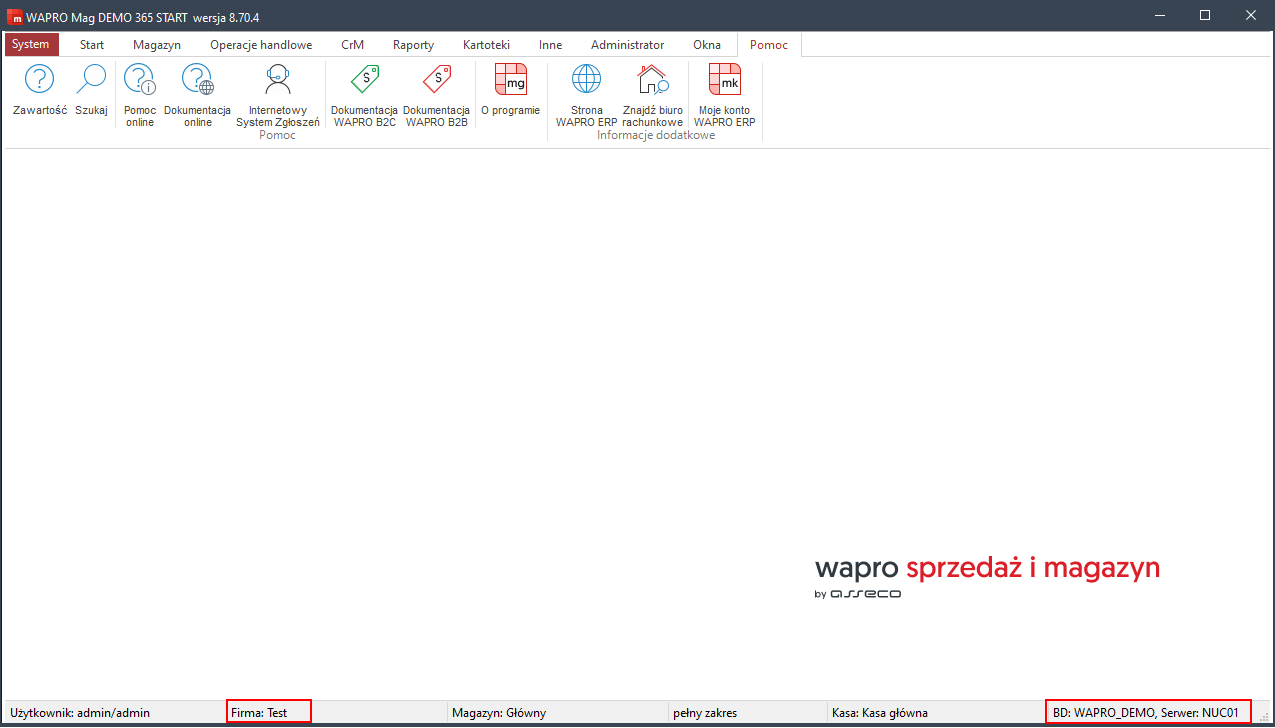
Task: Click BD: WAPRO_DEMO, Serwer: NUC01 entry
Action: click(x=1148, y=712)
